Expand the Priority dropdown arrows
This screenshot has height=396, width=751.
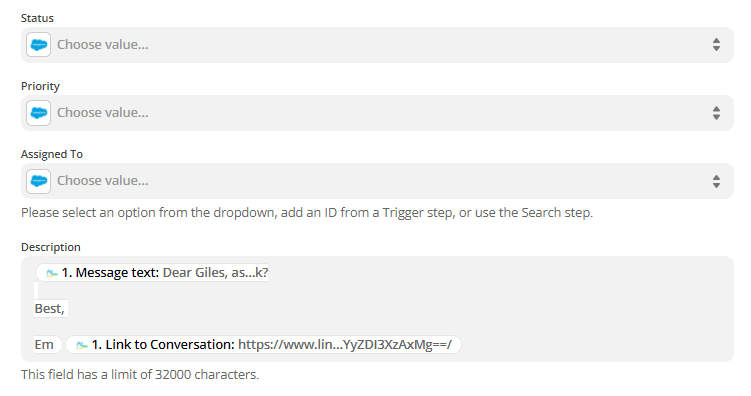tap(716, 113)
